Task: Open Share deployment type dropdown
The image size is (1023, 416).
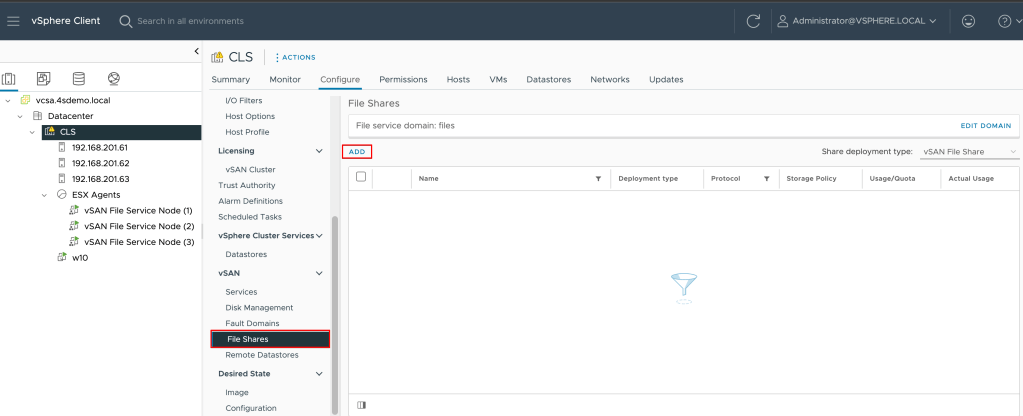Action: [x=968, y=151]
